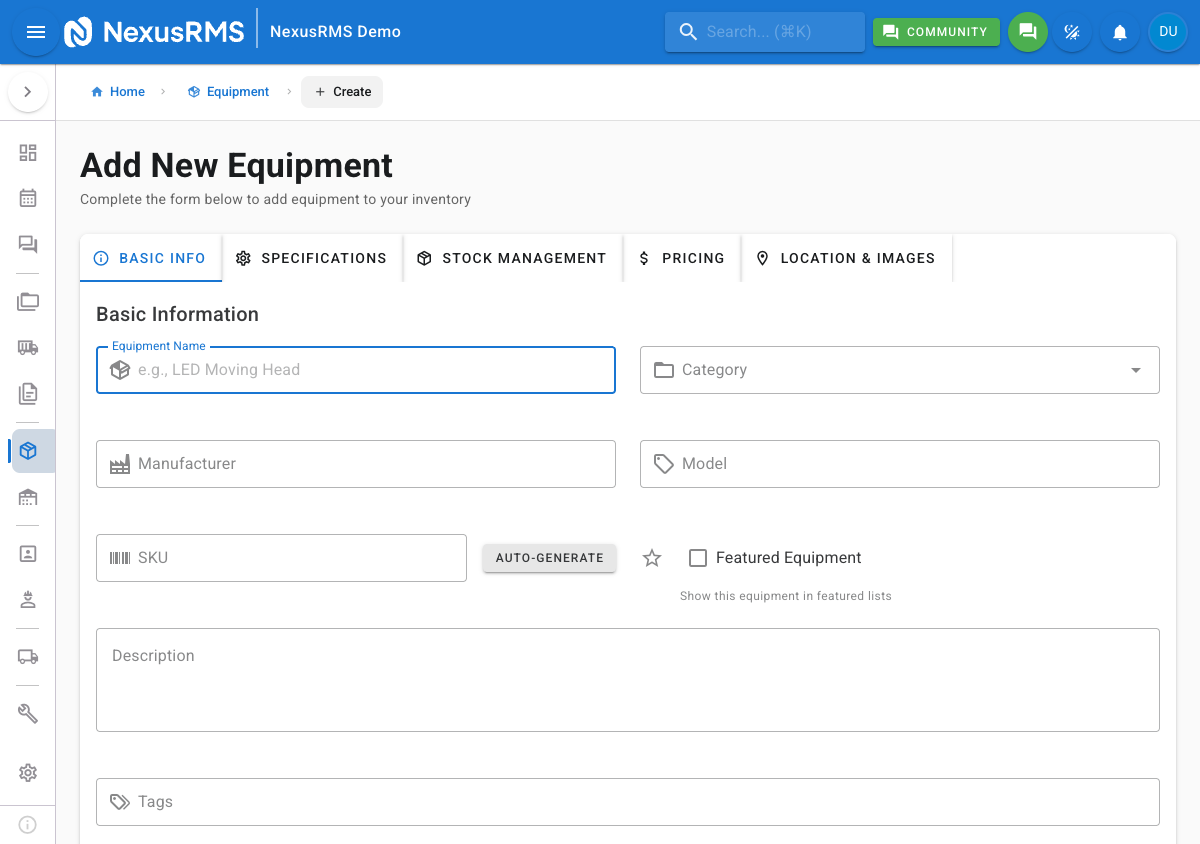Click inside the Equipment Name field
The image size is (1200, 844).
pyautogui.click(x=356, y=370)
